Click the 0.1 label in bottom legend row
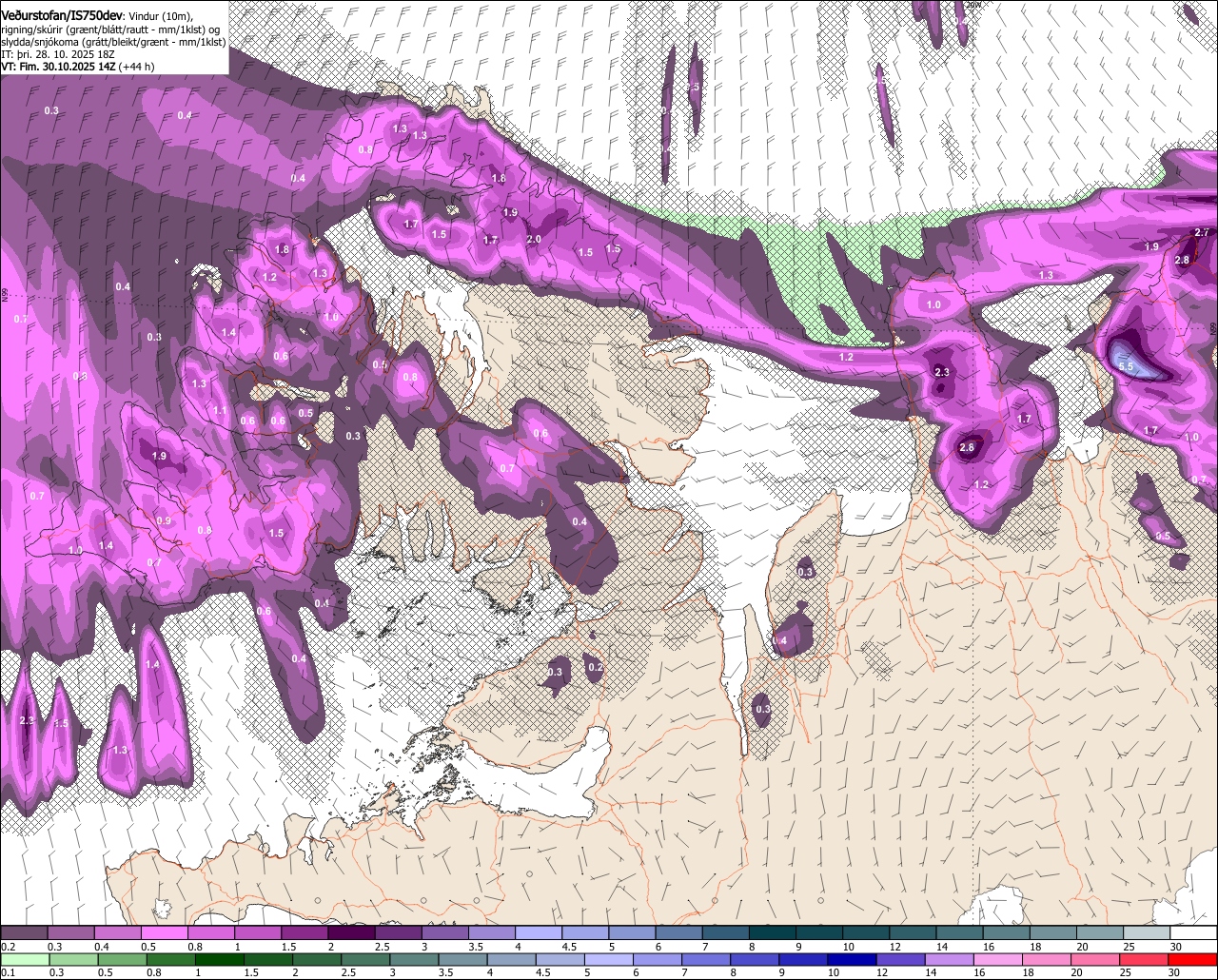Viewport: 1218px width, 980px height. [x=9, y=972]
